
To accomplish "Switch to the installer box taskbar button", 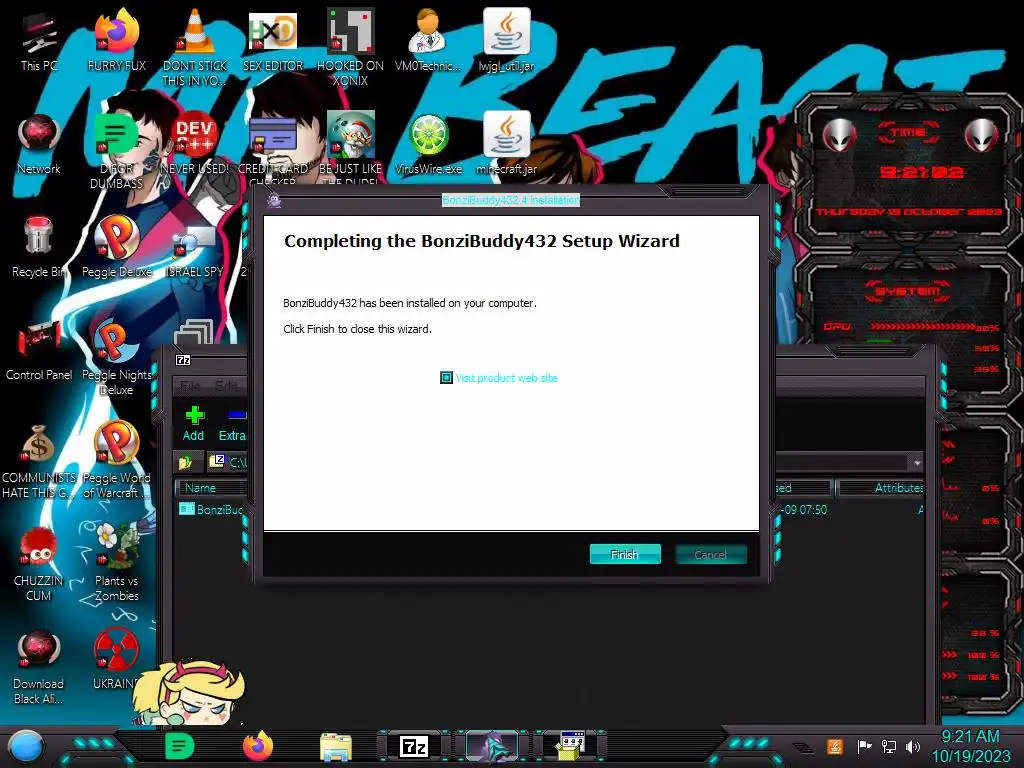I will pos(570,746).
